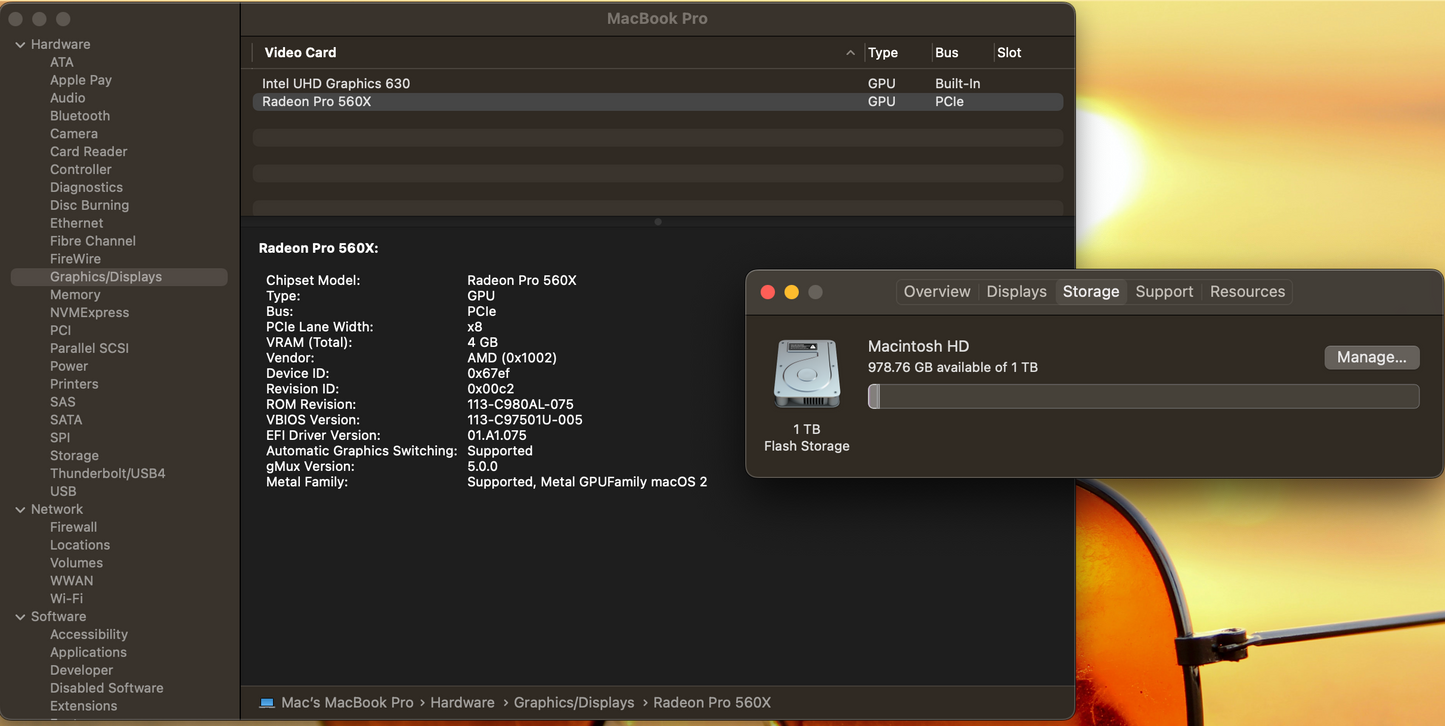Select Intel UHD Graphics 630 row
Image resolution: width=1445 pixels, height=726 pixels.
pyautogui.click(x=336, y=84)
